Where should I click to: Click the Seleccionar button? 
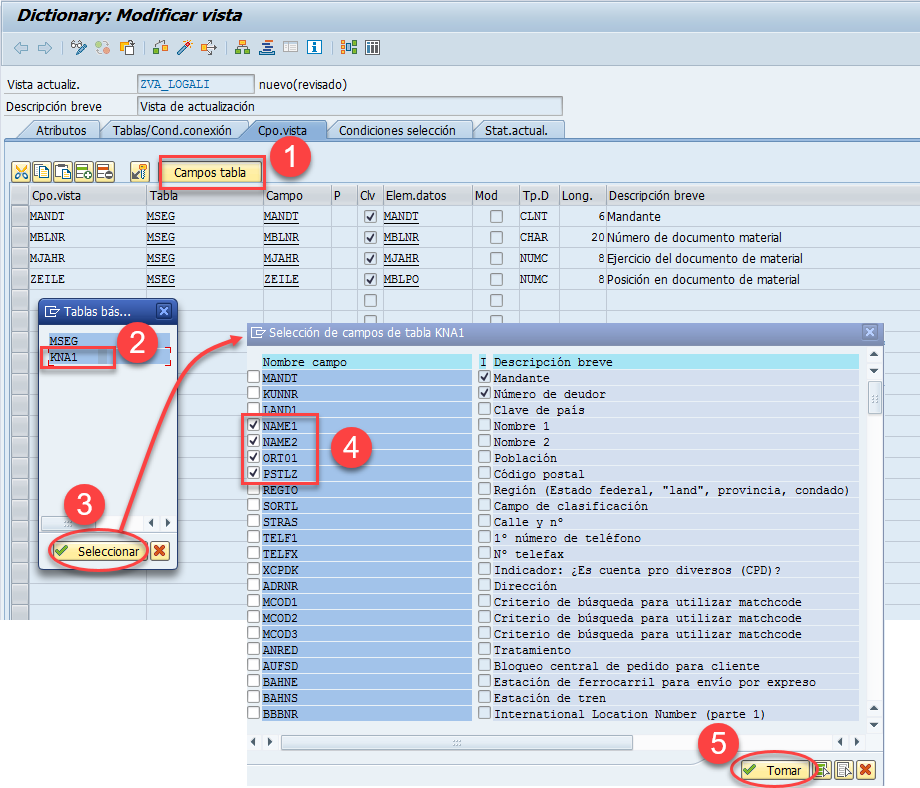(x=100, y=551)
